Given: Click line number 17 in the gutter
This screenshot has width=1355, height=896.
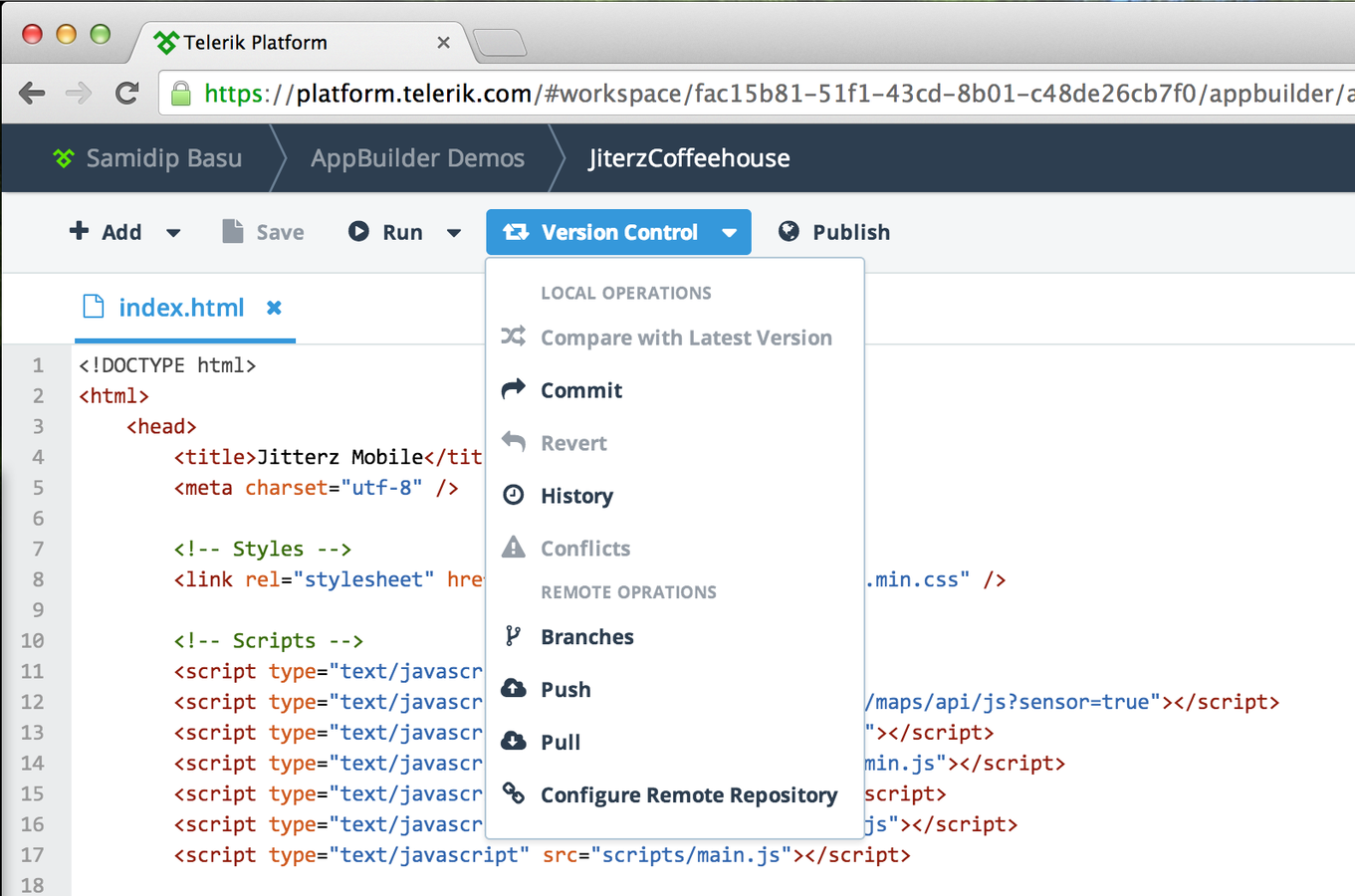Looking at the screenshot, I should pos(32,855).
